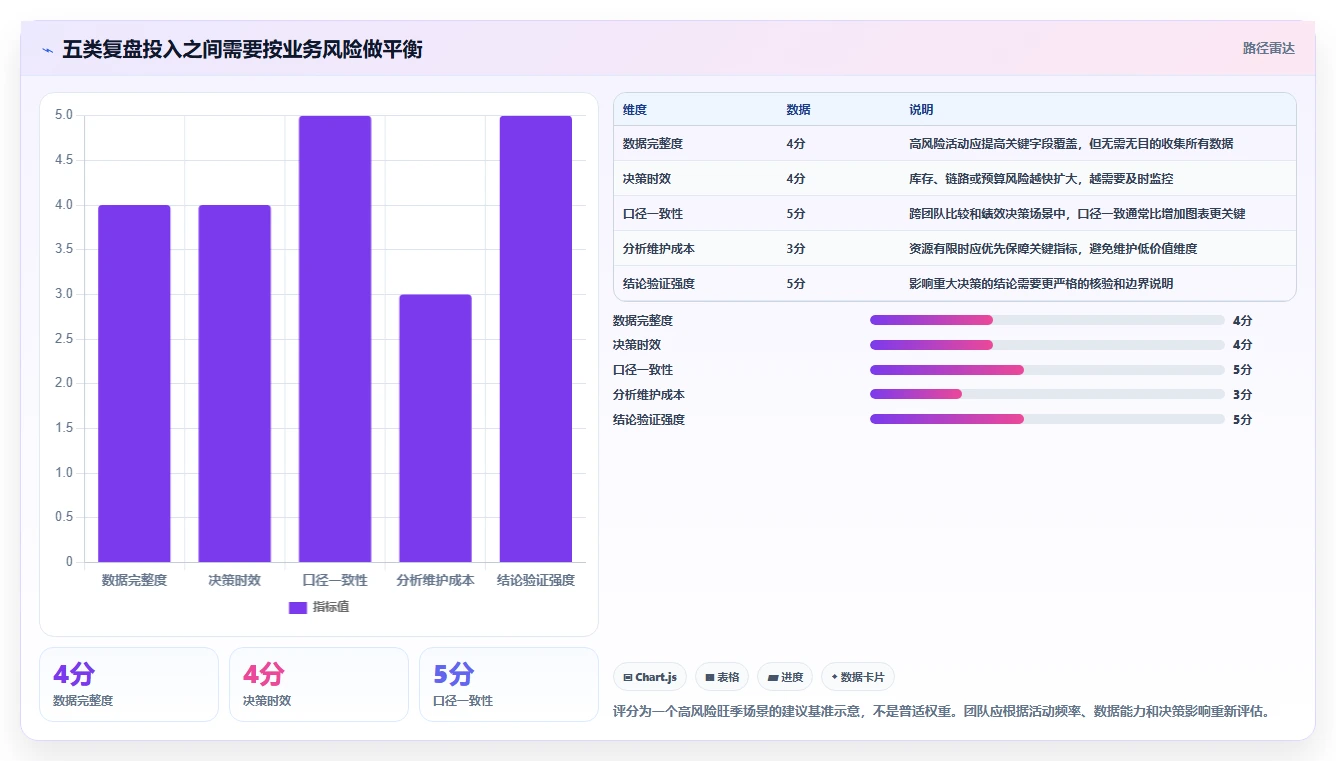The height and width of the screenshot is (761, 1336).
Task: Select the 分析维护成本 table row name
Action: (659, 249)
